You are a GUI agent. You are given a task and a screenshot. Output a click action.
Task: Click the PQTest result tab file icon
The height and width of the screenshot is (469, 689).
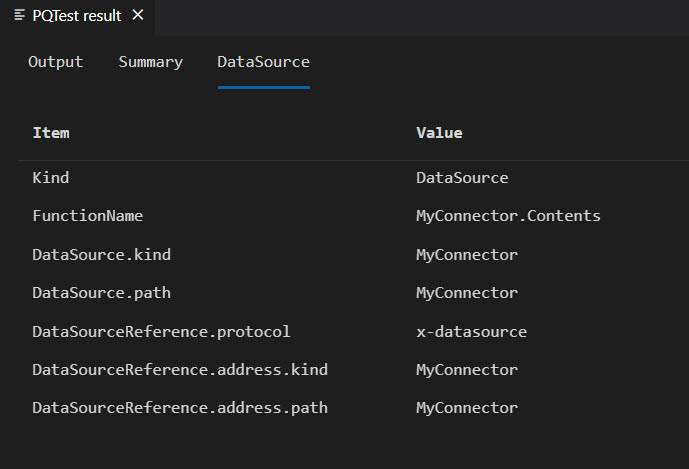pyautogui.click(x=19, y=15)
